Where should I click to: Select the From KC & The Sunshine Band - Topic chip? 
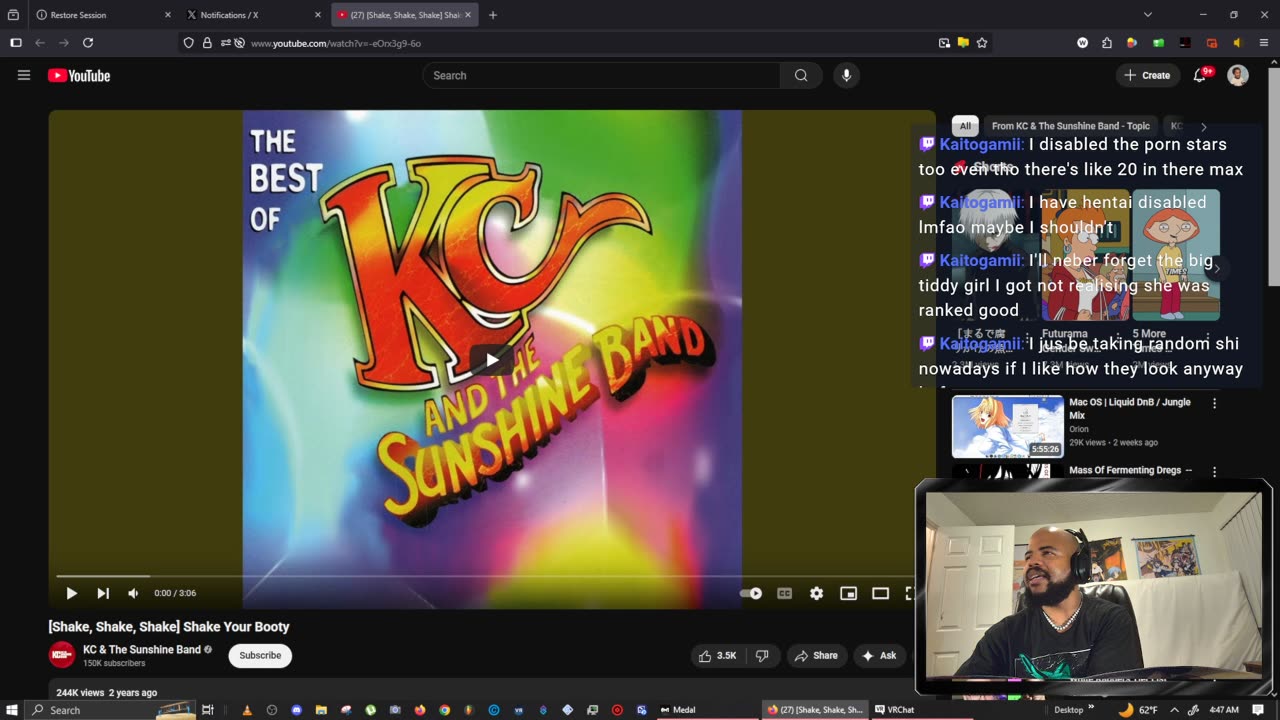pos(1071,126)
